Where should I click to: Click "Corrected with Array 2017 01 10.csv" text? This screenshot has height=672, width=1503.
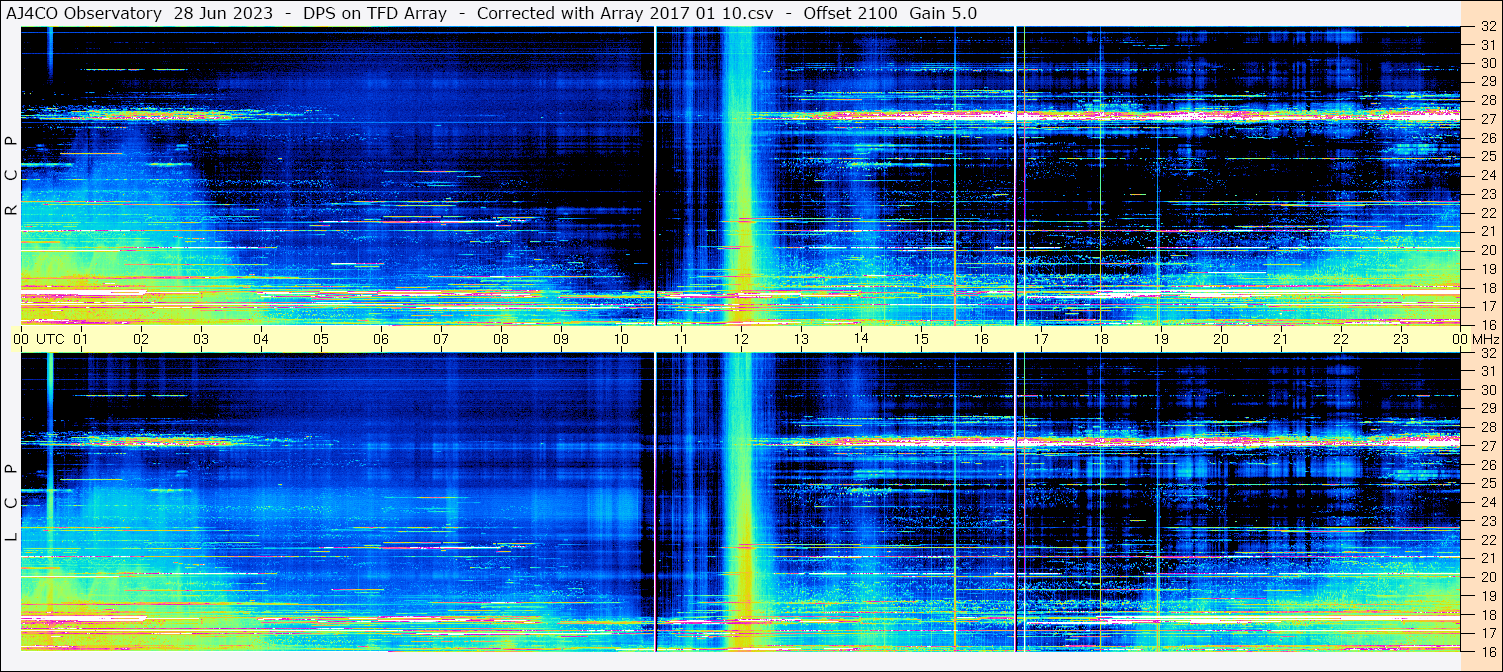click(625, 13)
